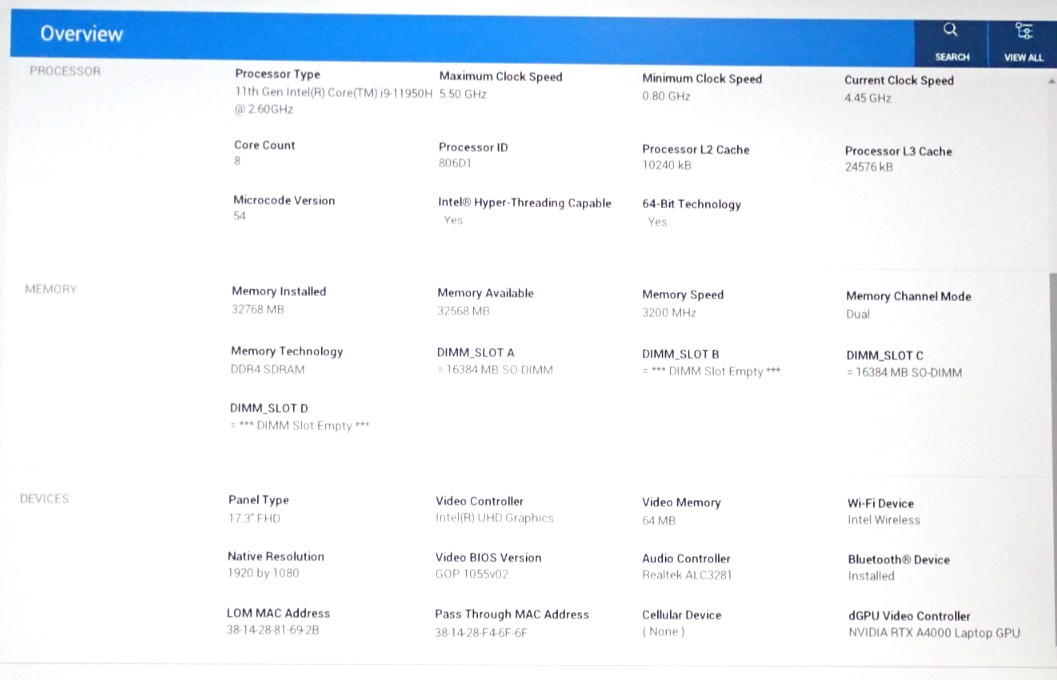1057x680 pixels.
Task: Click the Memory Technology label
Action: pyautogui.click(x=287, y=351)
